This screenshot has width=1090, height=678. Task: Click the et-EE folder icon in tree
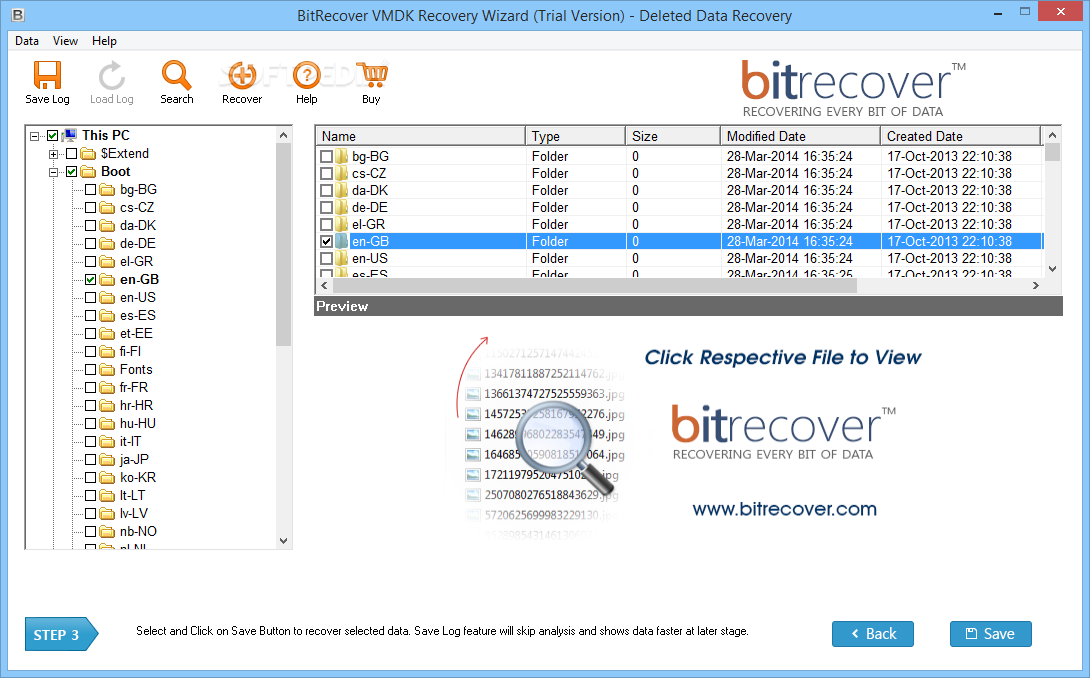[x=107, y=334]
